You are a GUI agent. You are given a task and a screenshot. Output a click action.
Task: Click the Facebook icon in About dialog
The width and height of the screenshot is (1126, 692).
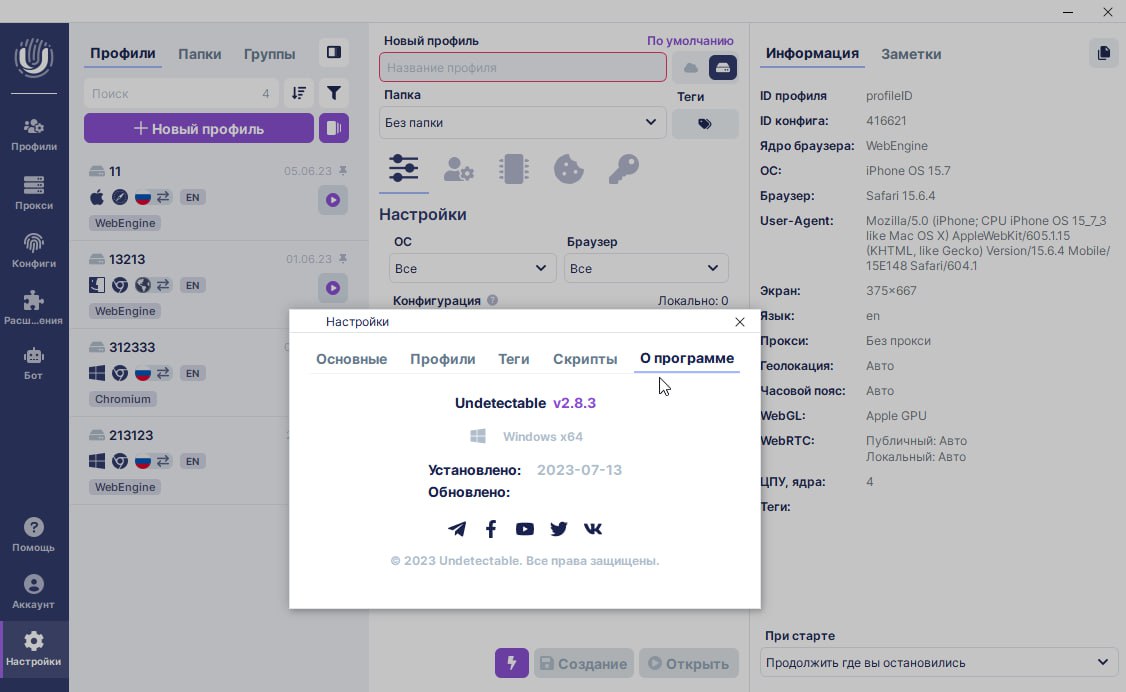491,529
